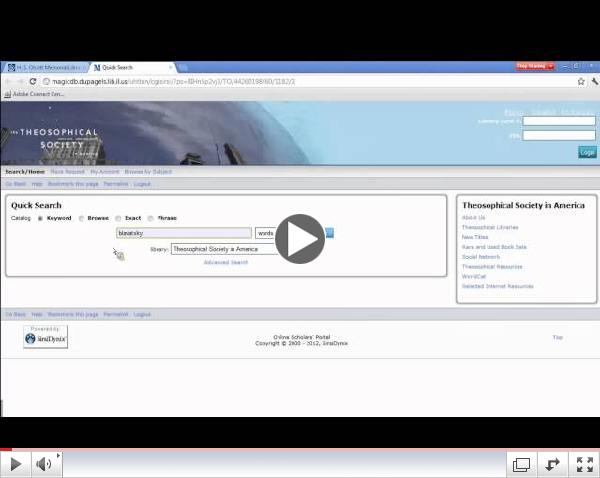The height and width of the screenshot is (478, 600).
Task: Select the Phrase radio button
Action: click(151, 219)
